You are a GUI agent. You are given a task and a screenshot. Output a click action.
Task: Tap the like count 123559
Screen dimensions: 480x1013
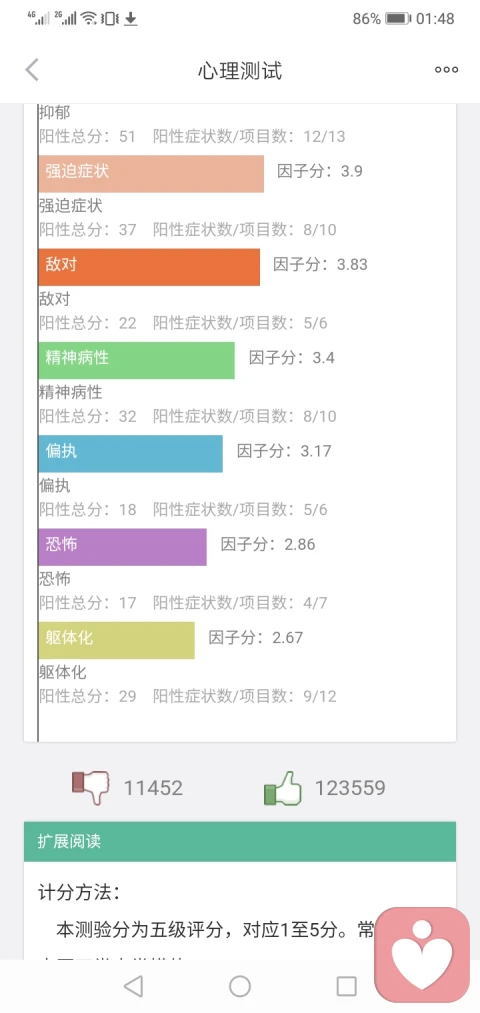tap(350, 788)
